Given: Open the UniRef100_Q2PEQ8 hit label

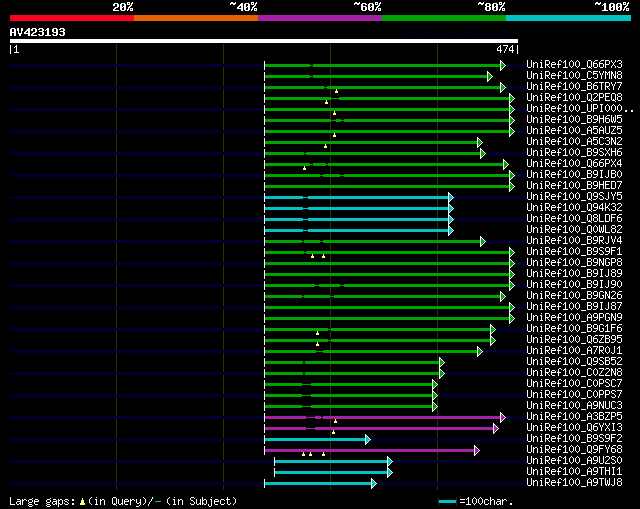Looking at the screenshot, I should [574, 98].
